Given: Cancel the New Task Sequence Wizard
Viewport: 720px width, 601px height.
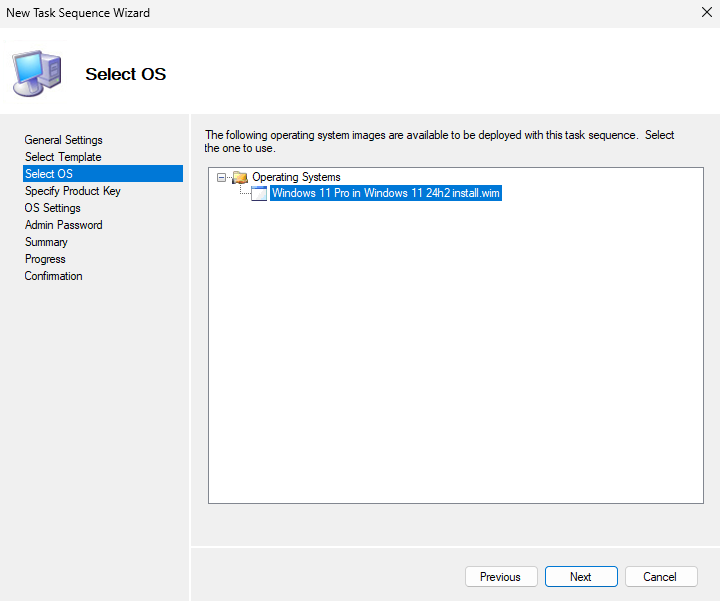Looking at the screenshot, I should point(660,577).
